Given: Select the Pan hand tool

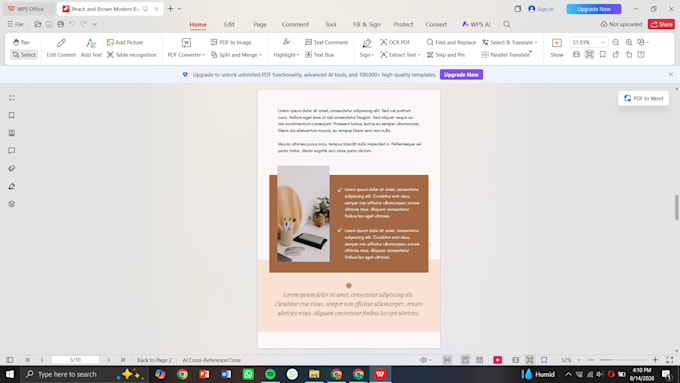Looking at the screenshot, I should coord(22,42).
